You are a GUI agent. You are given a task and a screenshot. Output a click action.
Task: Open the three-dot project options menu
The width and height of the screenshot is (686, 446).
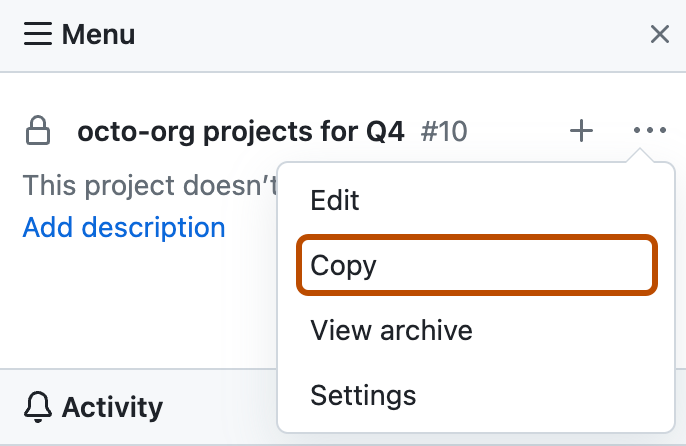[650, 130]
